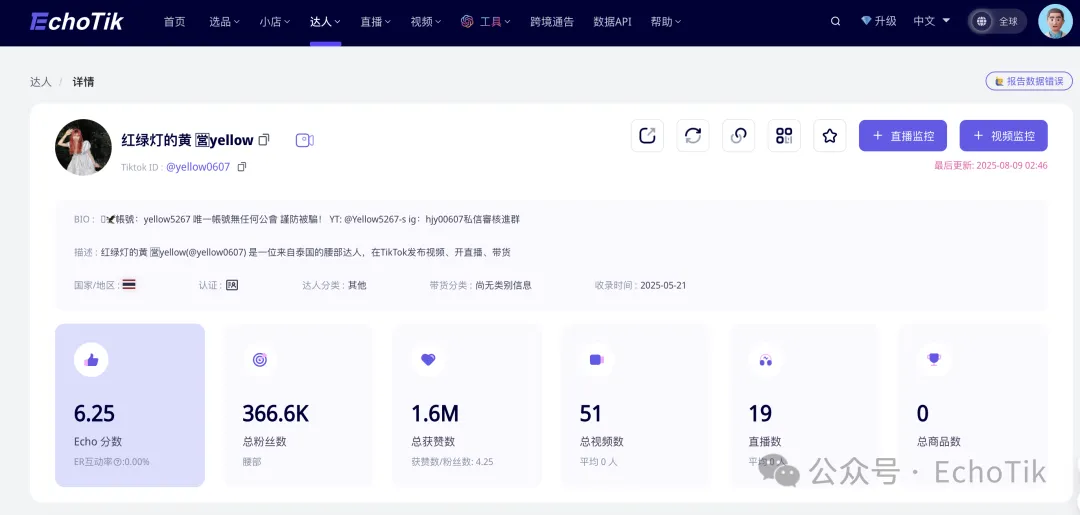Click the video camera icon beside the name
The image size is (1080, 515).
[305, 140]
